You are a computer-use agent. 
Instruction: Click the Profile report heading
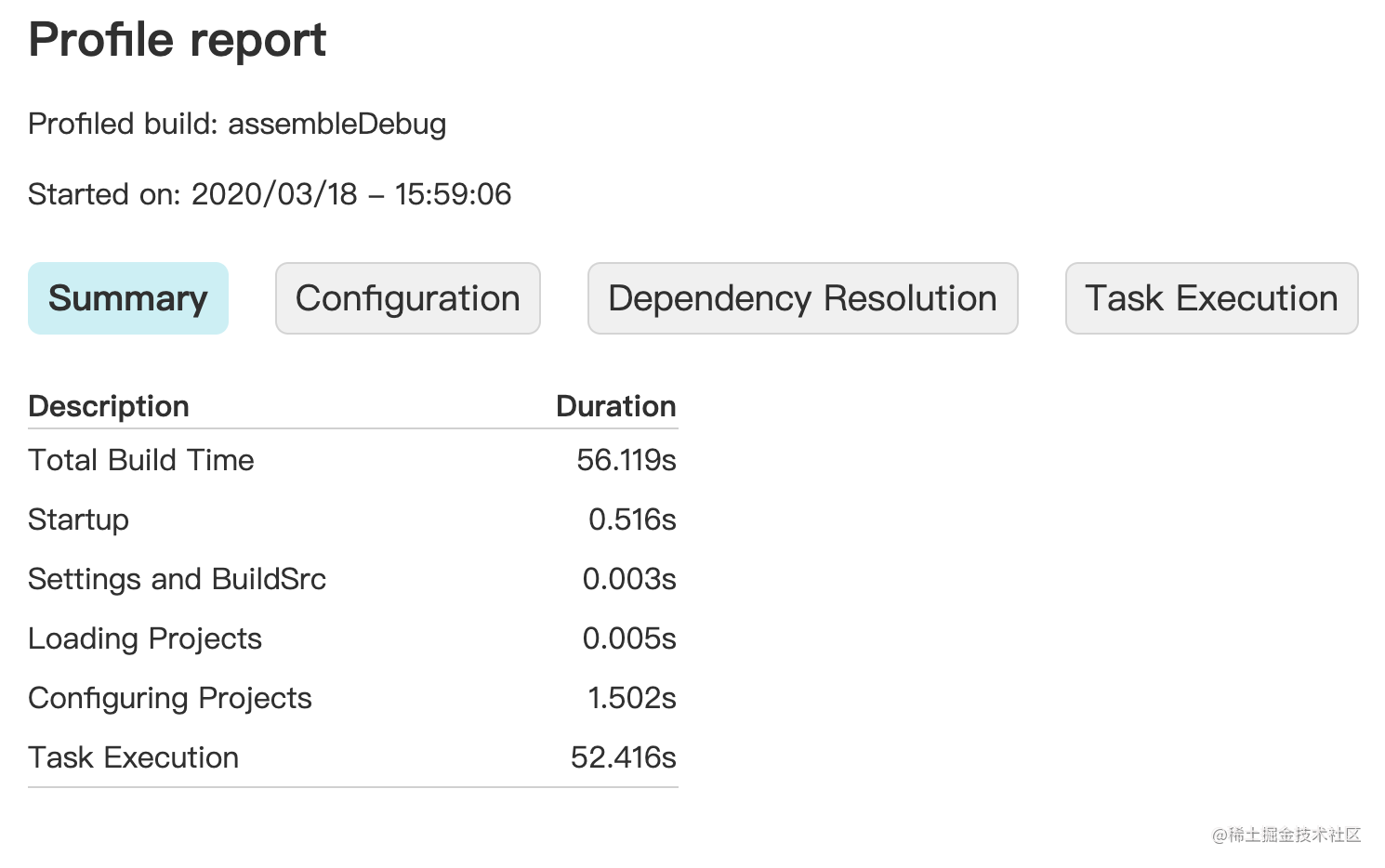(x=178, y=40)
